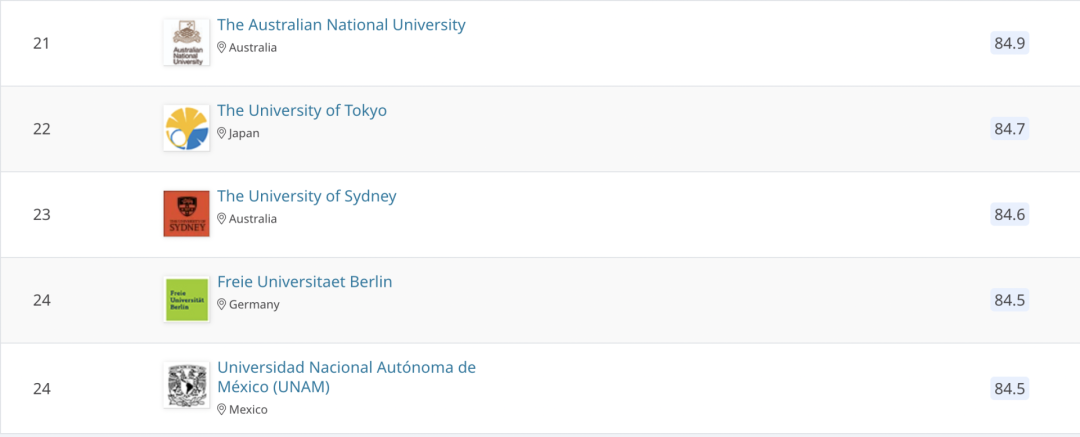Click the orange University of Sydney logo
1080x437 pixels.
pos(187,214)
